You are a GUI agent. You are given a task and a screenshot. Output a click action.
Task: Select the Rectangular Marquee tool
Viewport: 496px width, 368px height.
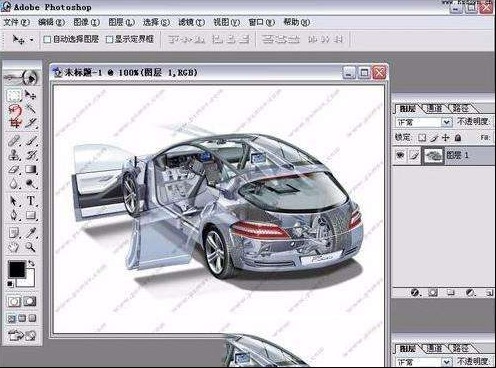pyautogui.click(x=14, y=96)
